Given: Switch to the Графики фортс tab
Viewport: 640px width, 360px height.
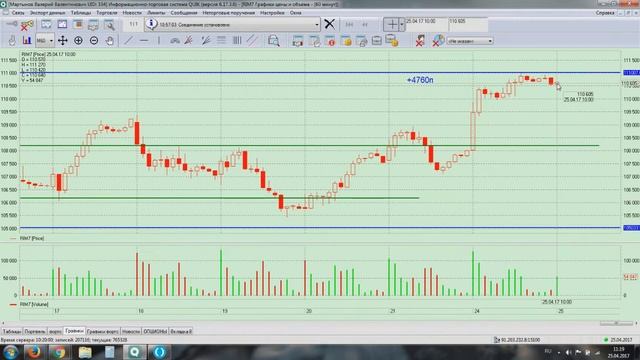Looking at the screenshot, I should pyautogui.click(x=102, y=331).
